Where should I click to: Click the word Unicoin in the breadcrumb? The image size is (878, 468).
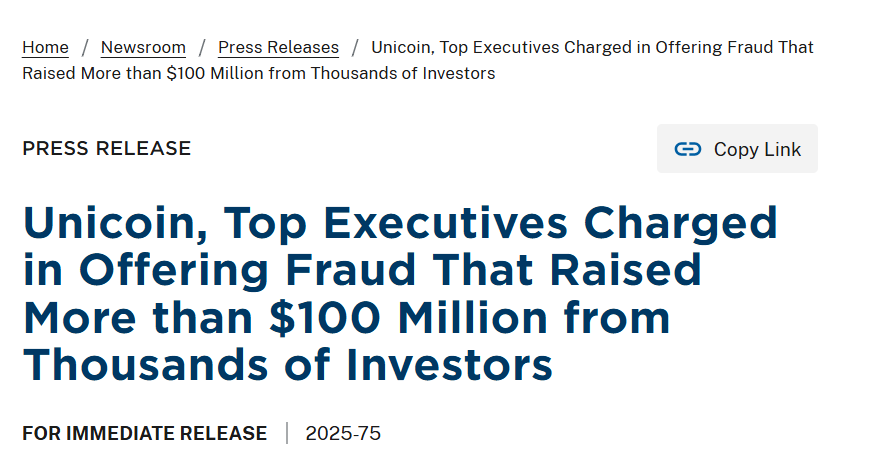point(400,47)
